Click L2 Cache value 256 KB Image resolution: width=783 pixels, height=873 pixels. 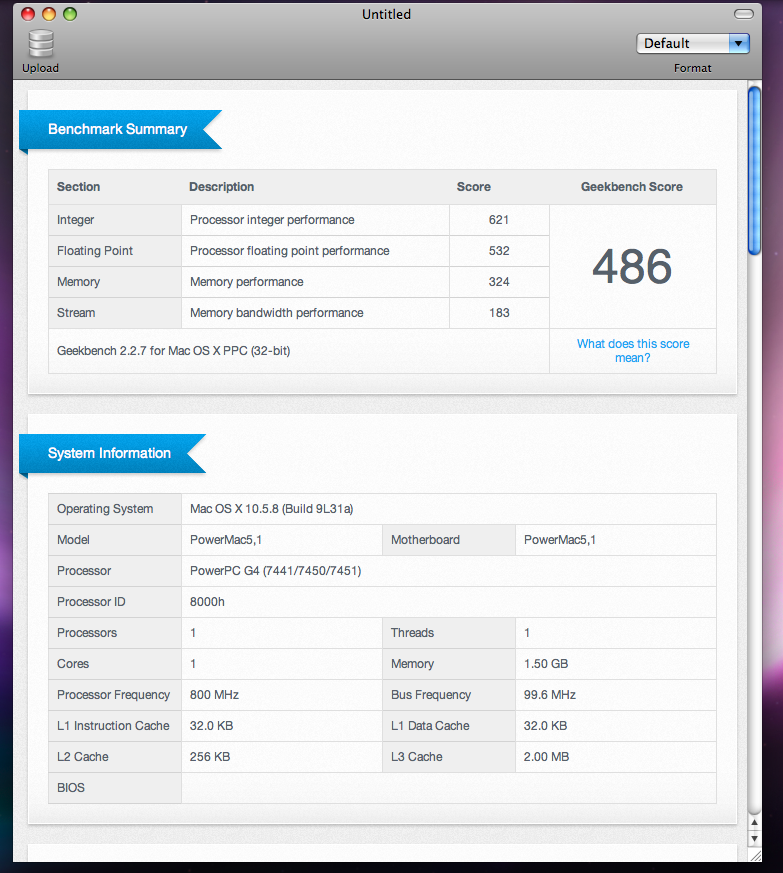(x=210, y=757)
